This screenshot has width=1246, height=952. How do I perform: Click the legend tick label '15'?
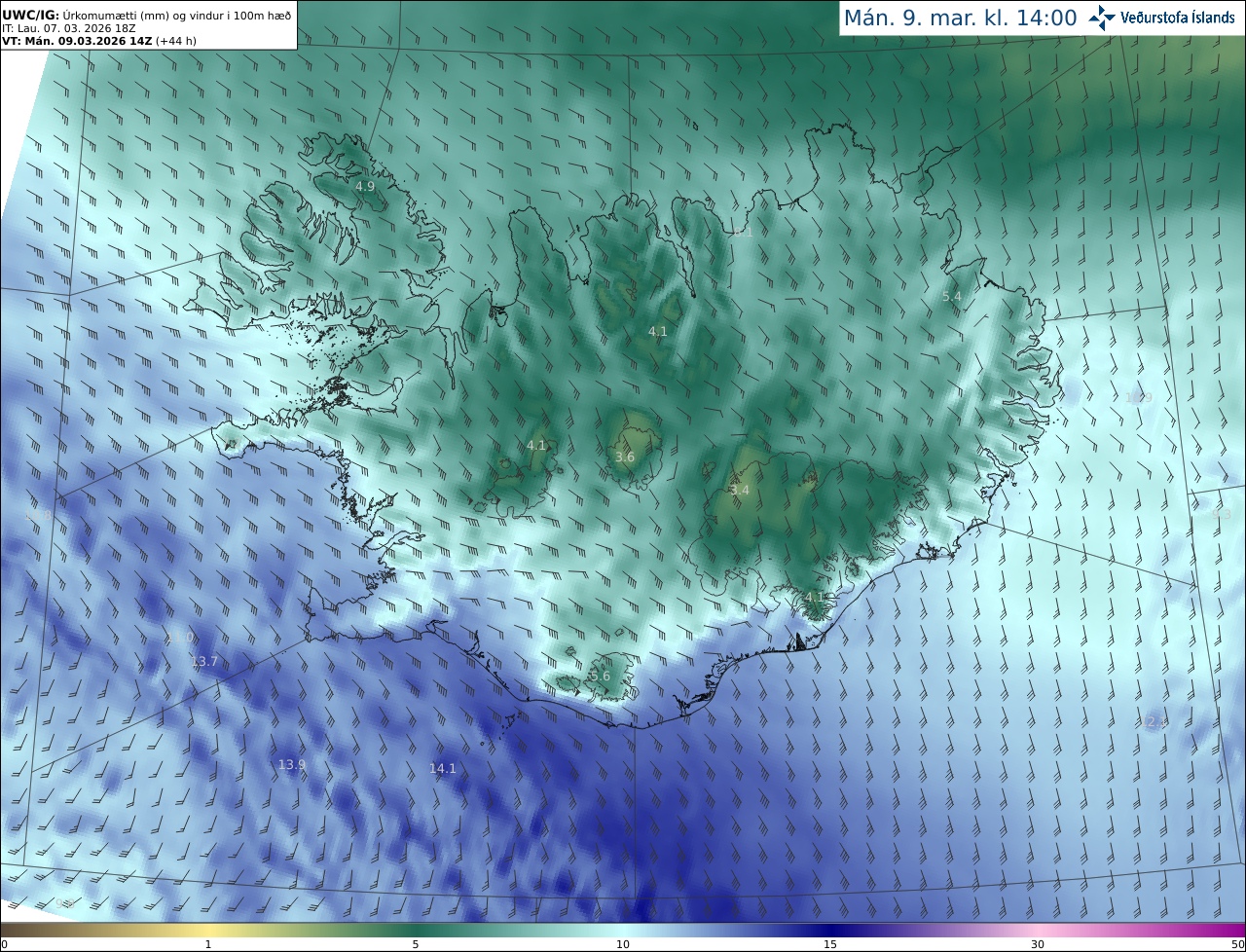(x=830, y=944)
